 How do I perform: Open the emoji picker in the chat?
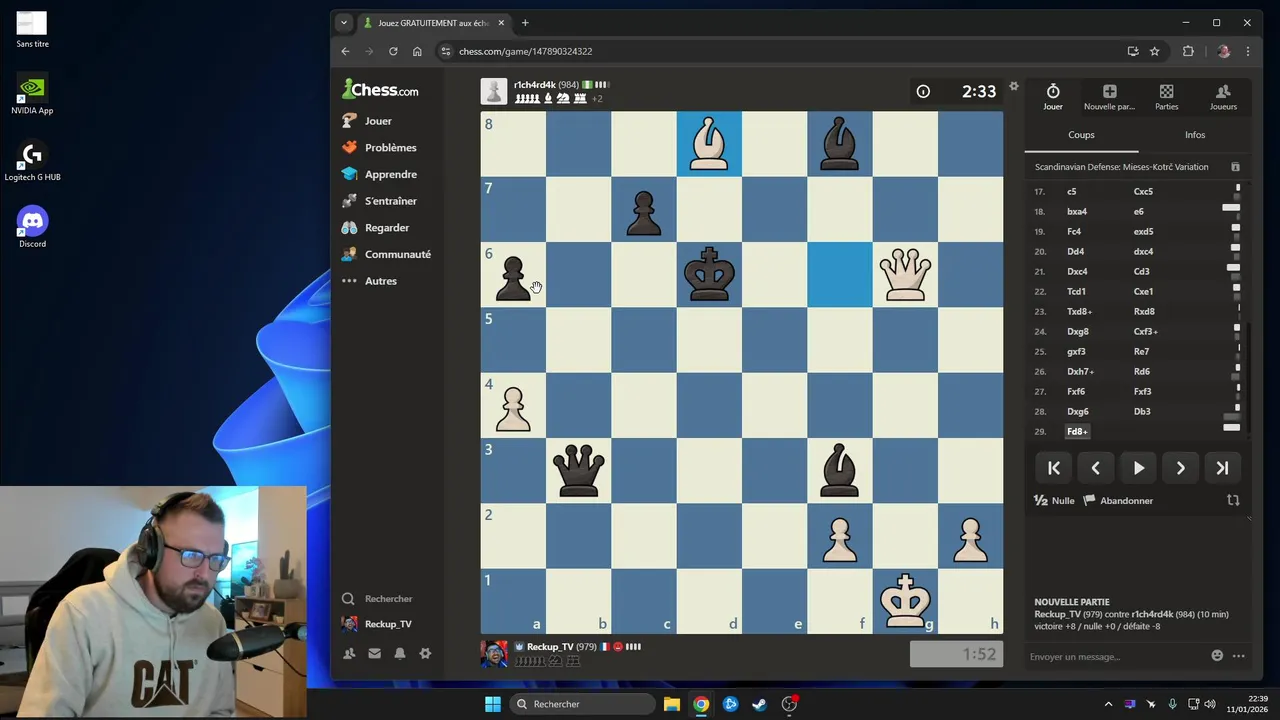[x=1217, y=656]
